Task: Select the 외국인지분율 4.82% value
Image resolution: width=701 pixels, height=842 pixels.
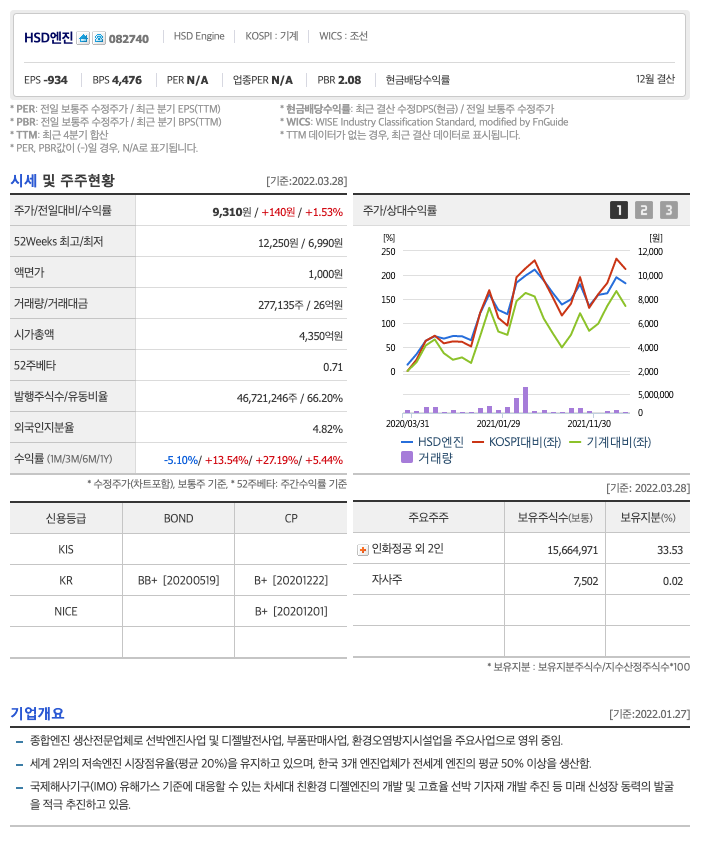Action: (328, 429)
